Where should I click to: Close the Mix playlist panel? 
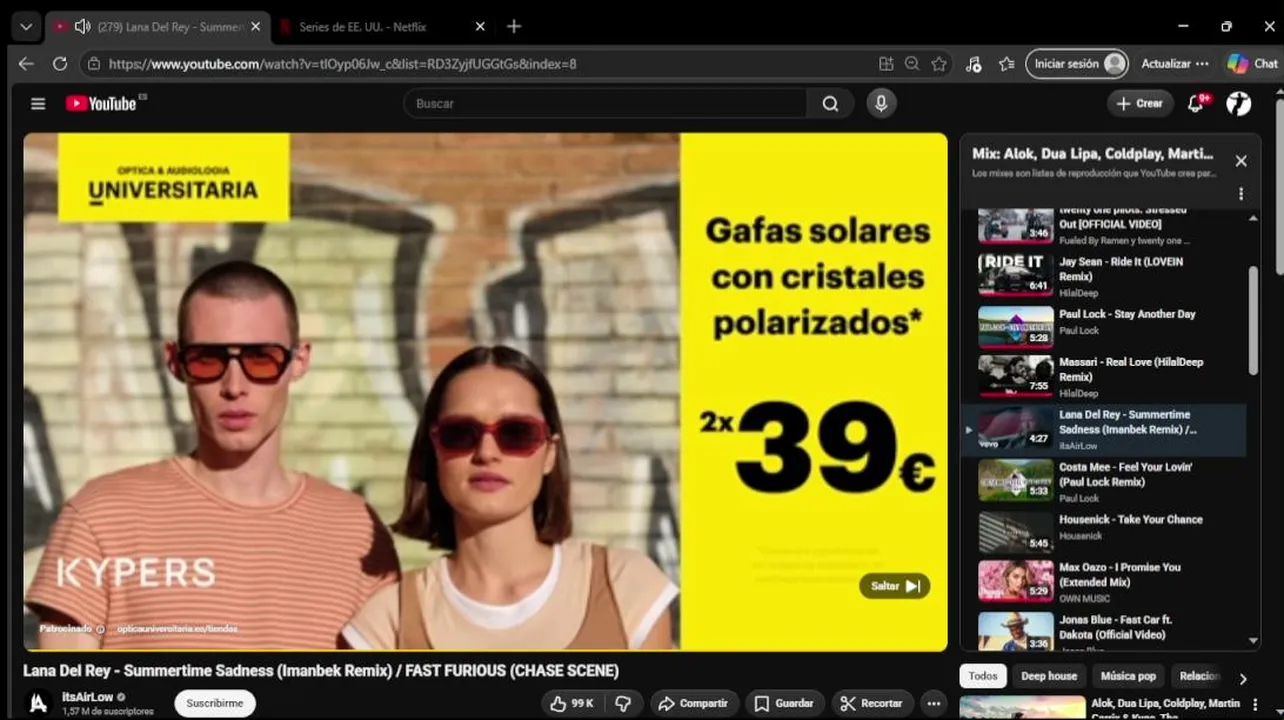[1241, 161]
